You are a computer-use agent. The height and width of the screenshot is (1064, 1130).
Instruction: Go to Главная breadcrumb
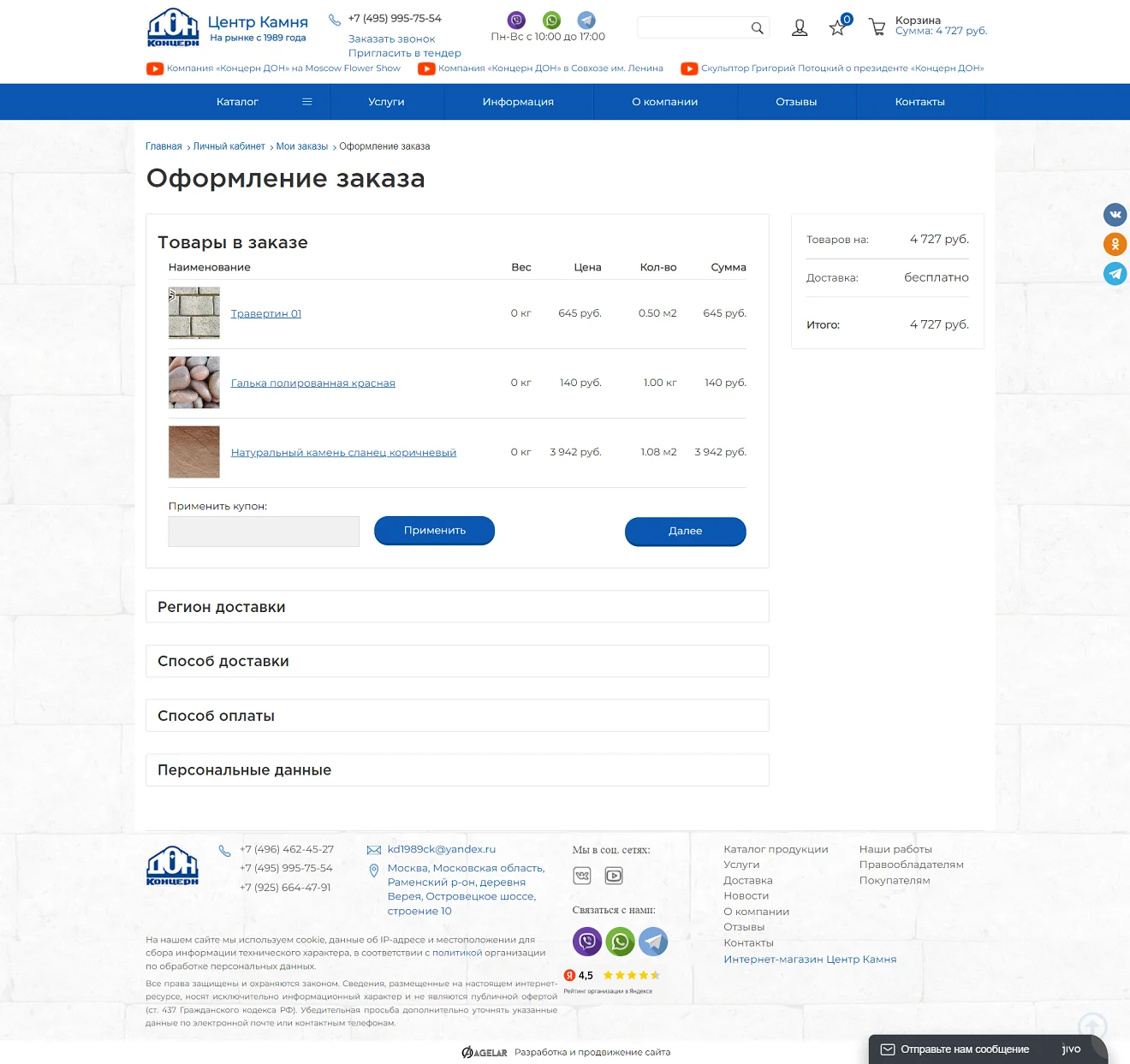point(164,146)
